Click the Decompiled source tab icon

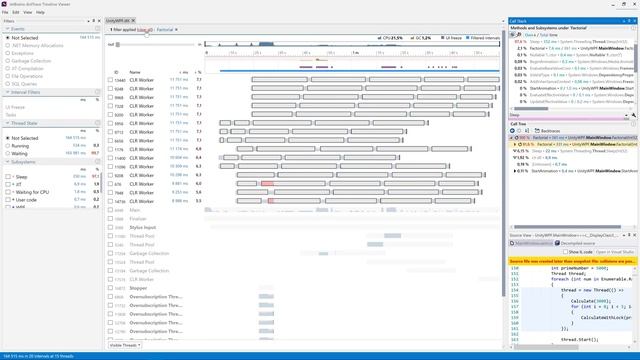557,243
